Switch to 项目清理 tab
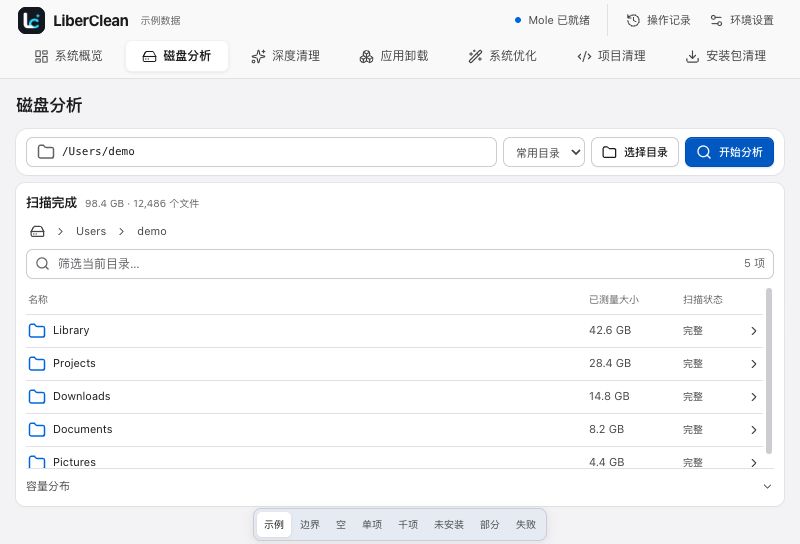 tap(611, 56)
